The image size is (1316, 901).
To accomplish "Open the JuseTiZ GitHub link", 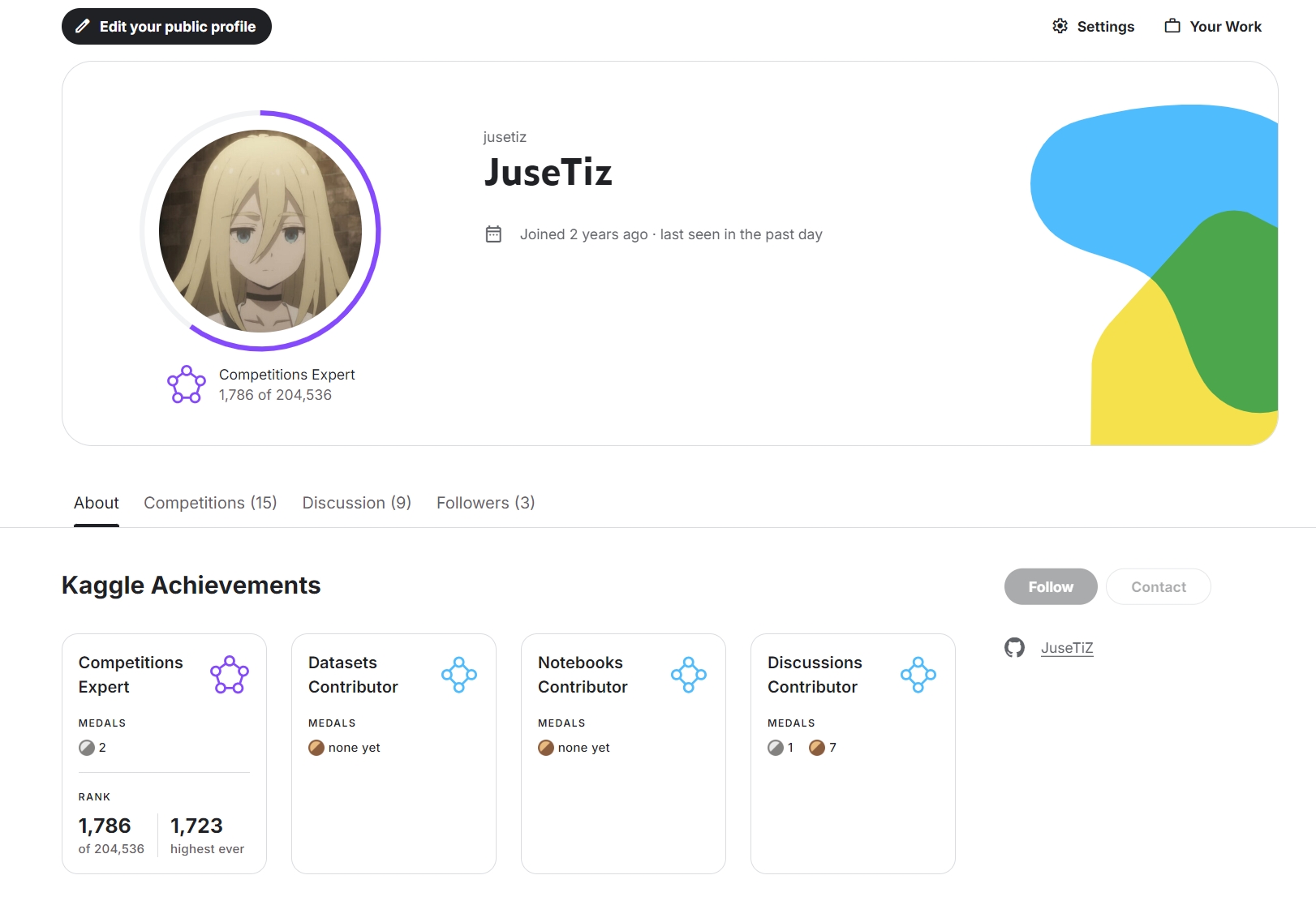I will point(1067,648).
